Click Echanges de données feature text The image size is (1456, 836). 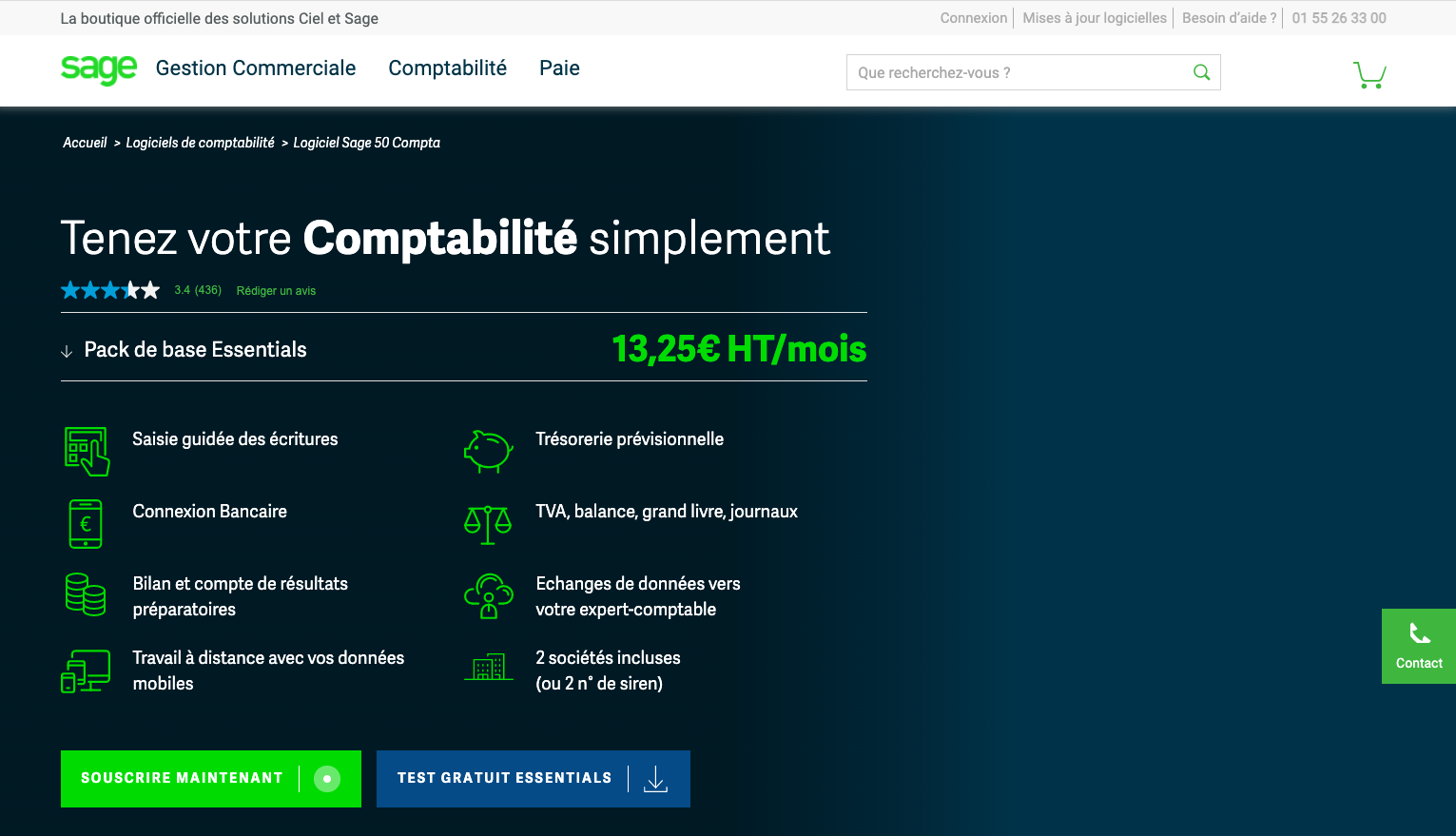pos(638,596)
